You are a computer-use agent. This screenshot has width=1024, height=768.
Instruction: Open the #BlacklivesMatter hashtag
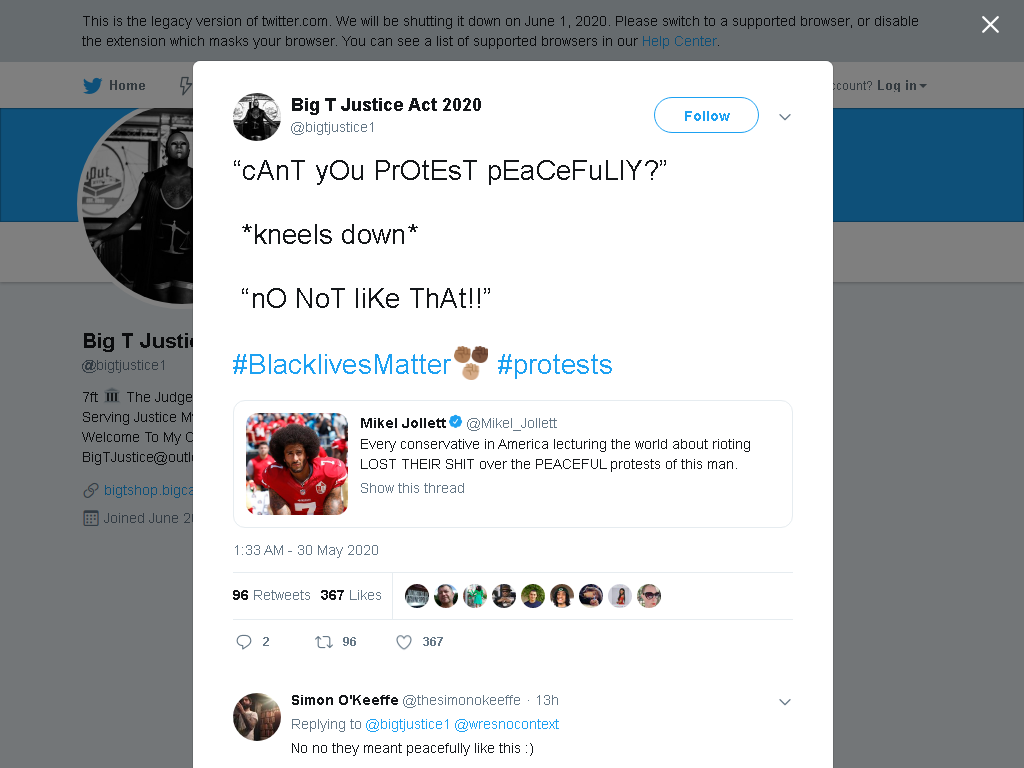click(342, 364)
